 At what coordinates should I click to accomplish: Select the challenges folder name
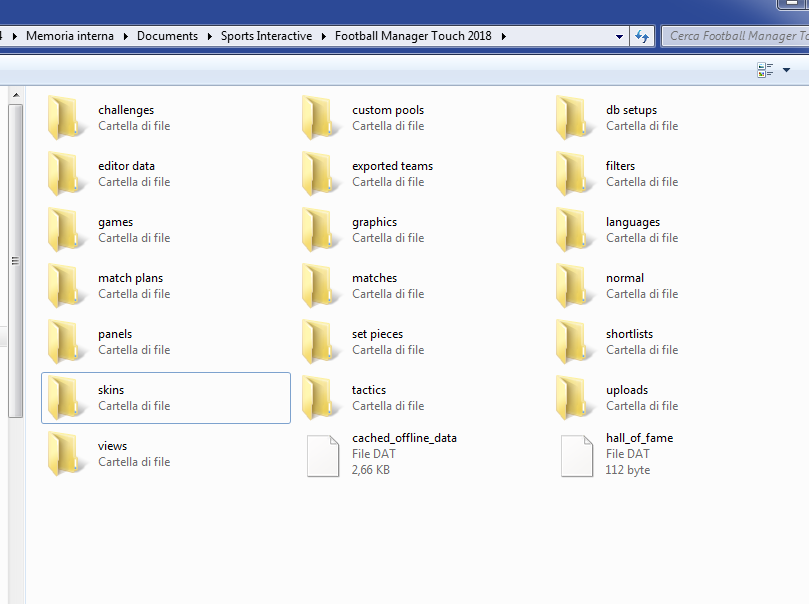[126, 110]
